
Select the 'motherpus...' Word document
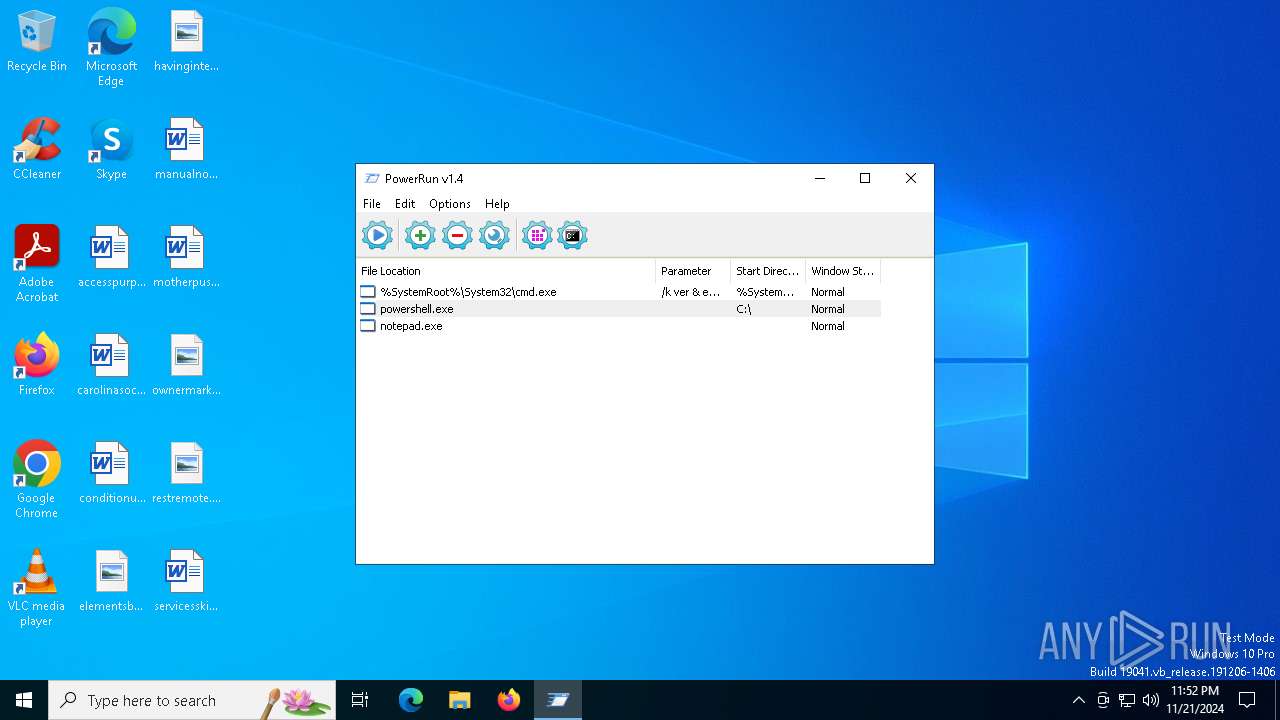186,257
